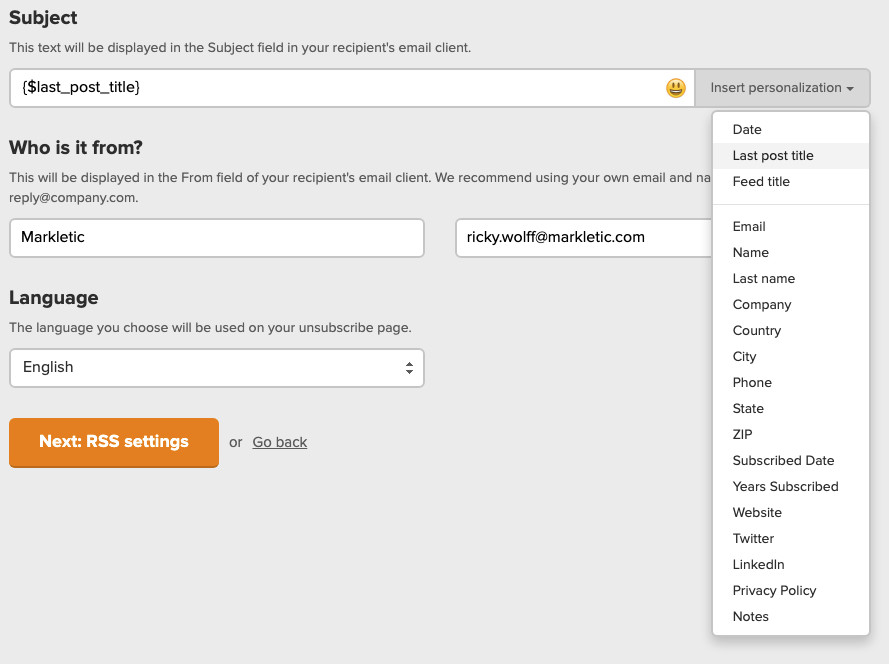Choose "Email" from the personalization list
Screen dimensions: 889x664
click(x=748, y=226)
